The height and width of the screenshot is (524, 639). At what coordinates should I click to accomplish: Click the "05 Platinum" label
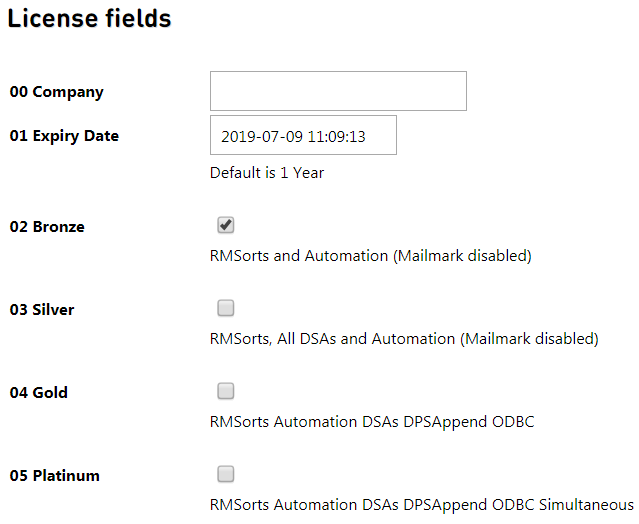(x=55, y=476)
